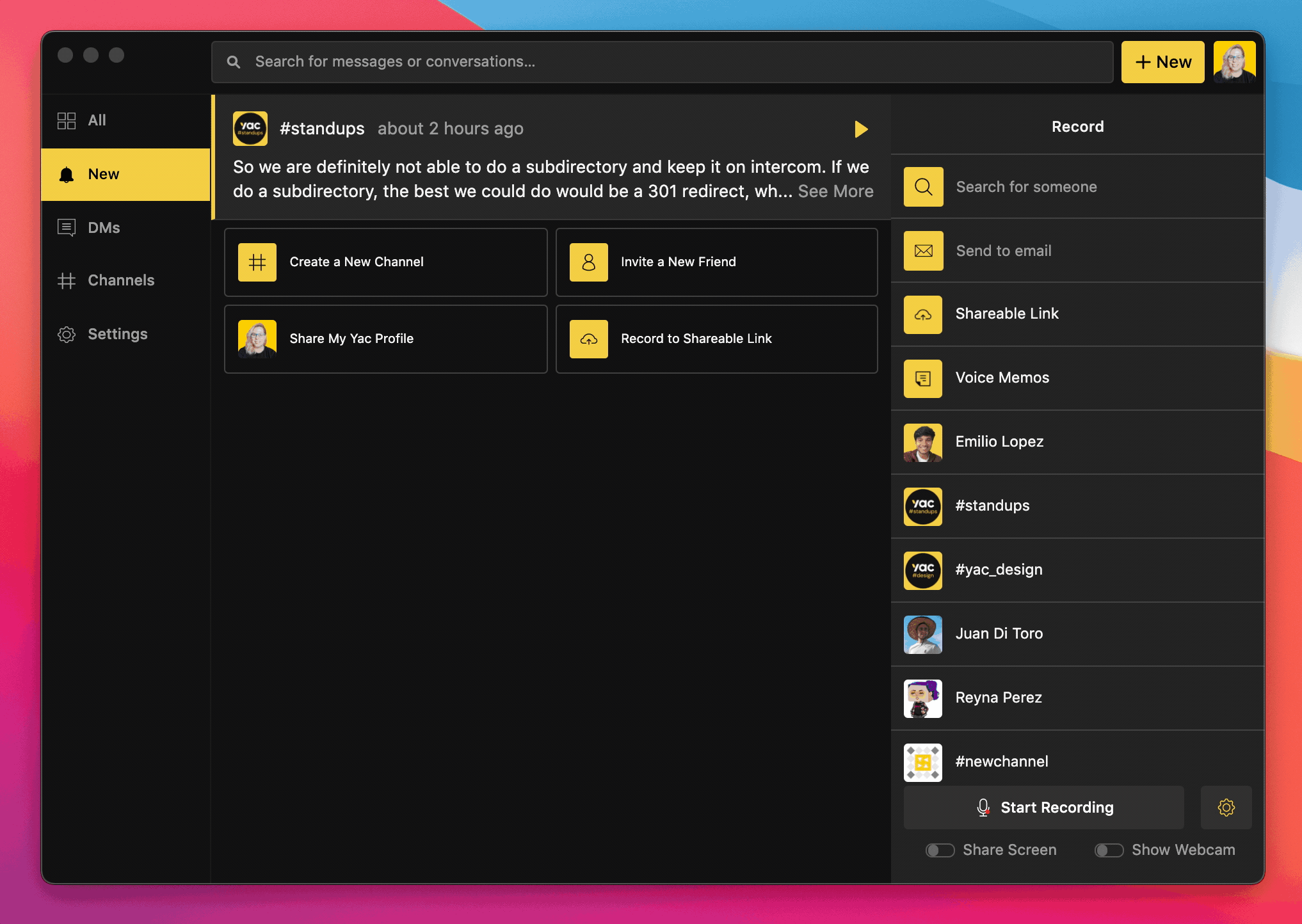Click the Emilio Lopez name
Screen dimensions: 1302x924
point(999,442)
